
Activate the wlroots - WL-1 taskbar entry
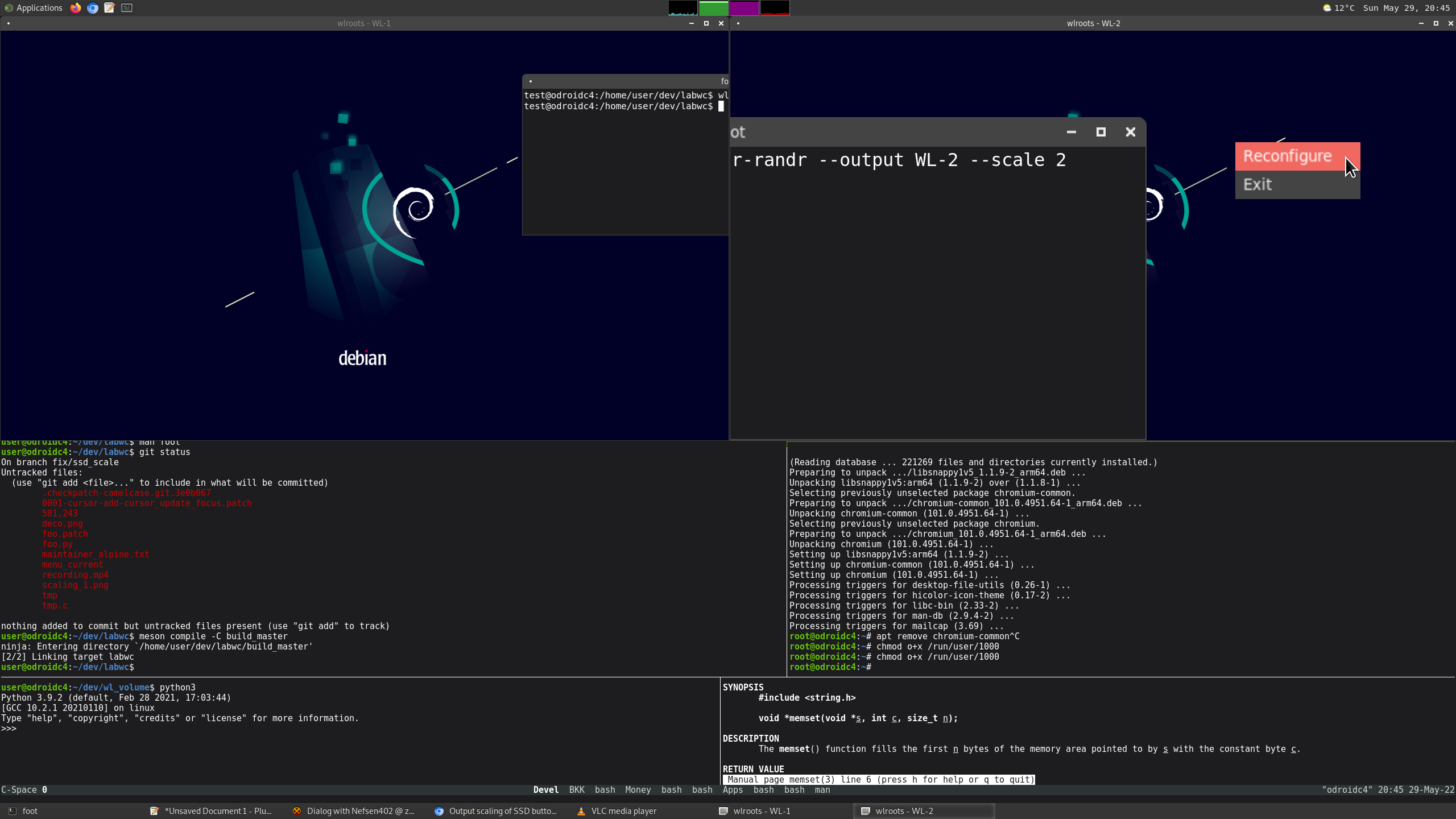point(762,810)
